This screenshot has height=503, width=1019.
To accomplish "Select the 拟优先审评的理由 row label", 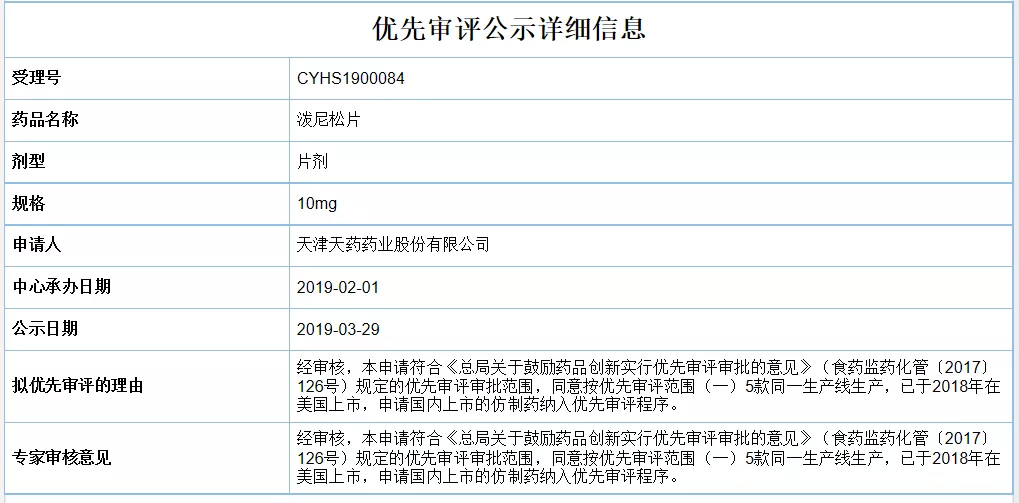I will pos(77,386).
